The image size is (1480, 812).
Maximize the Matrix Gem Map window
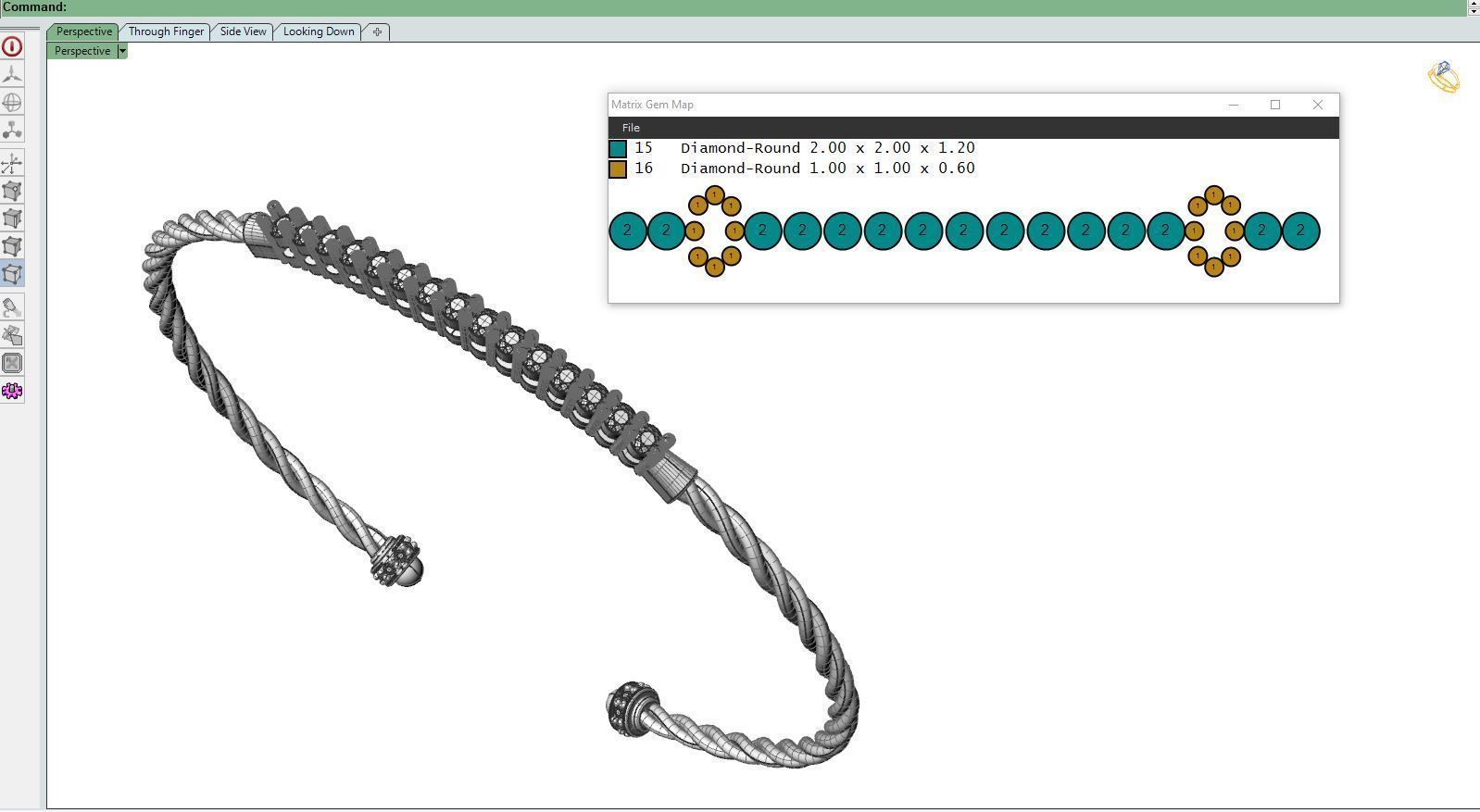coord(1275,105)
